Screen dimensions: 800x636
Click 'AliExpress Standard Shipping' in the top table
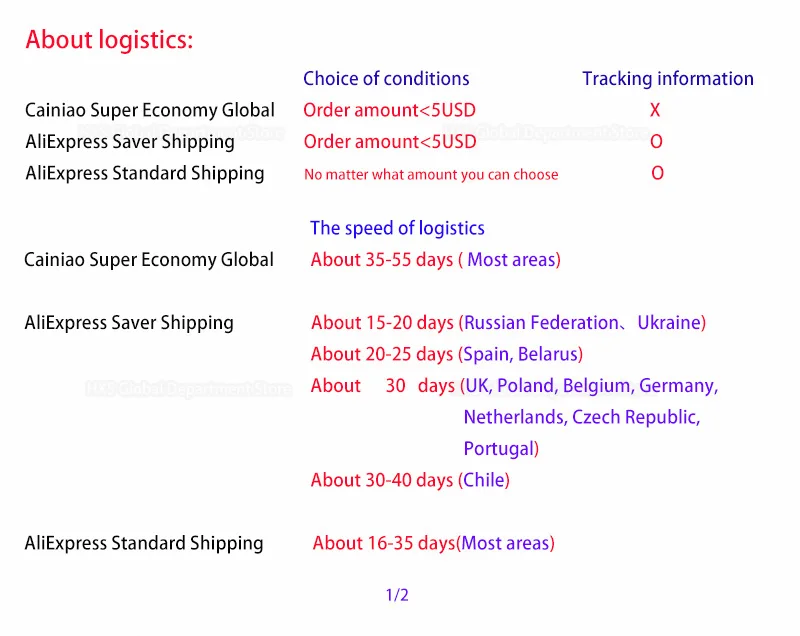point(145,173)
